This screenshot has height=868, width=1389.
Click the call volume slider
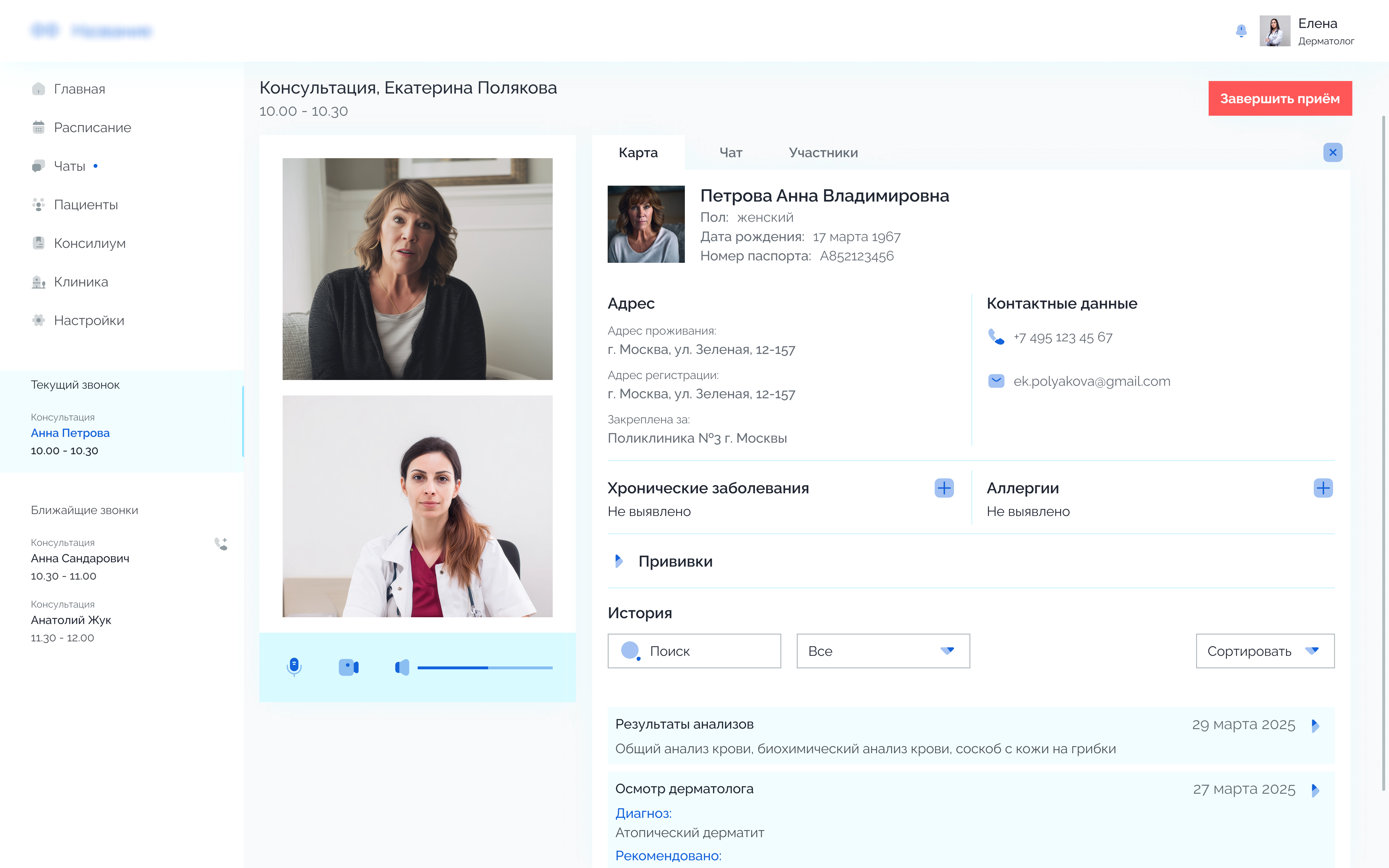[x=484, y=668]
